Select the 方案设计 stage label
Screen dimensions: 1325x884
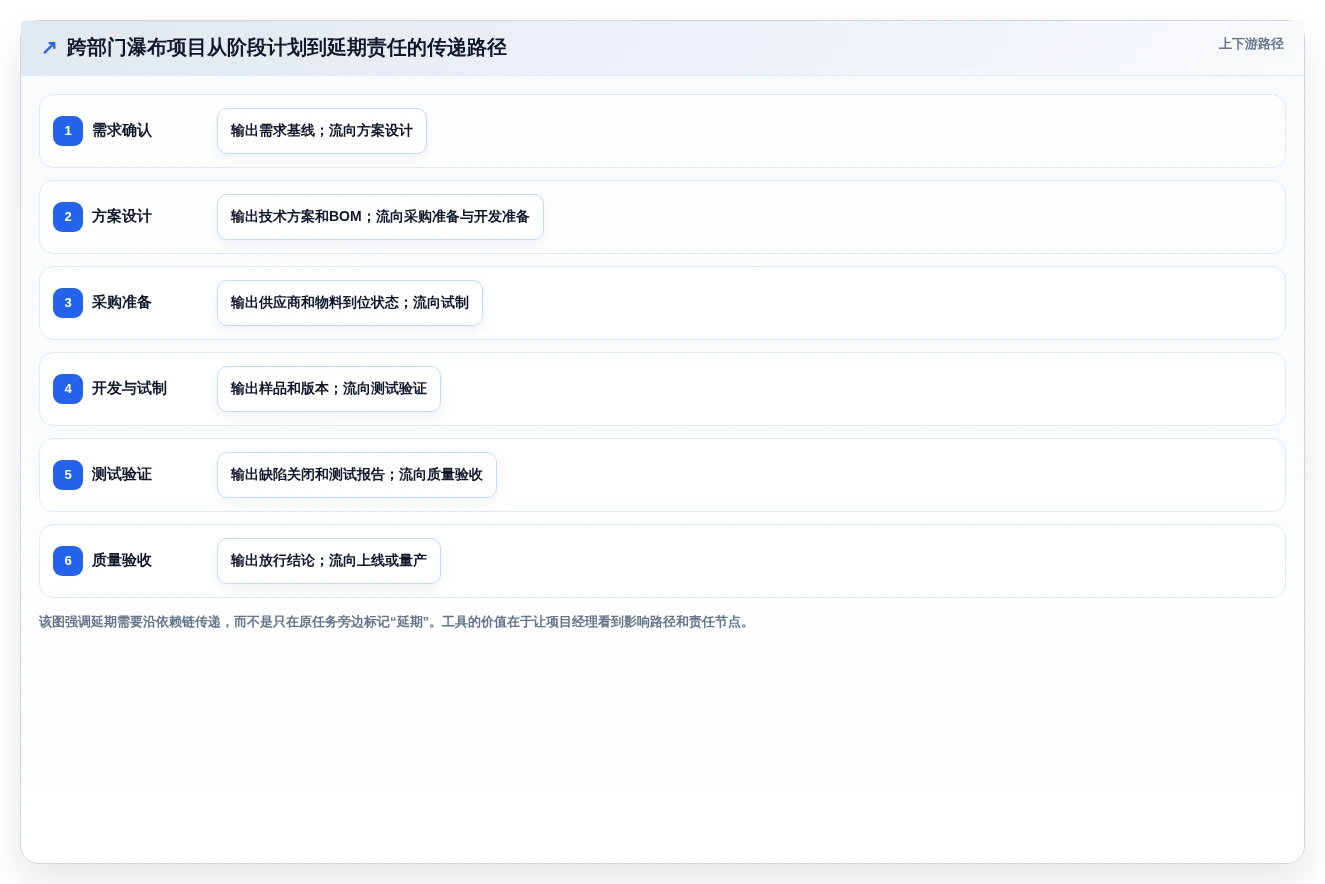(x=122, y=217)
